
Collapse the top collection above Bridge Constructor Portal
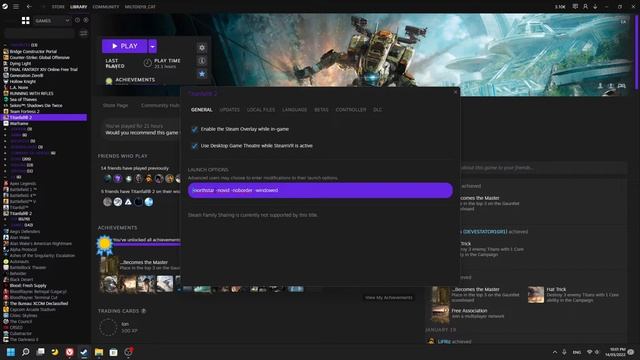coord(5,45)
